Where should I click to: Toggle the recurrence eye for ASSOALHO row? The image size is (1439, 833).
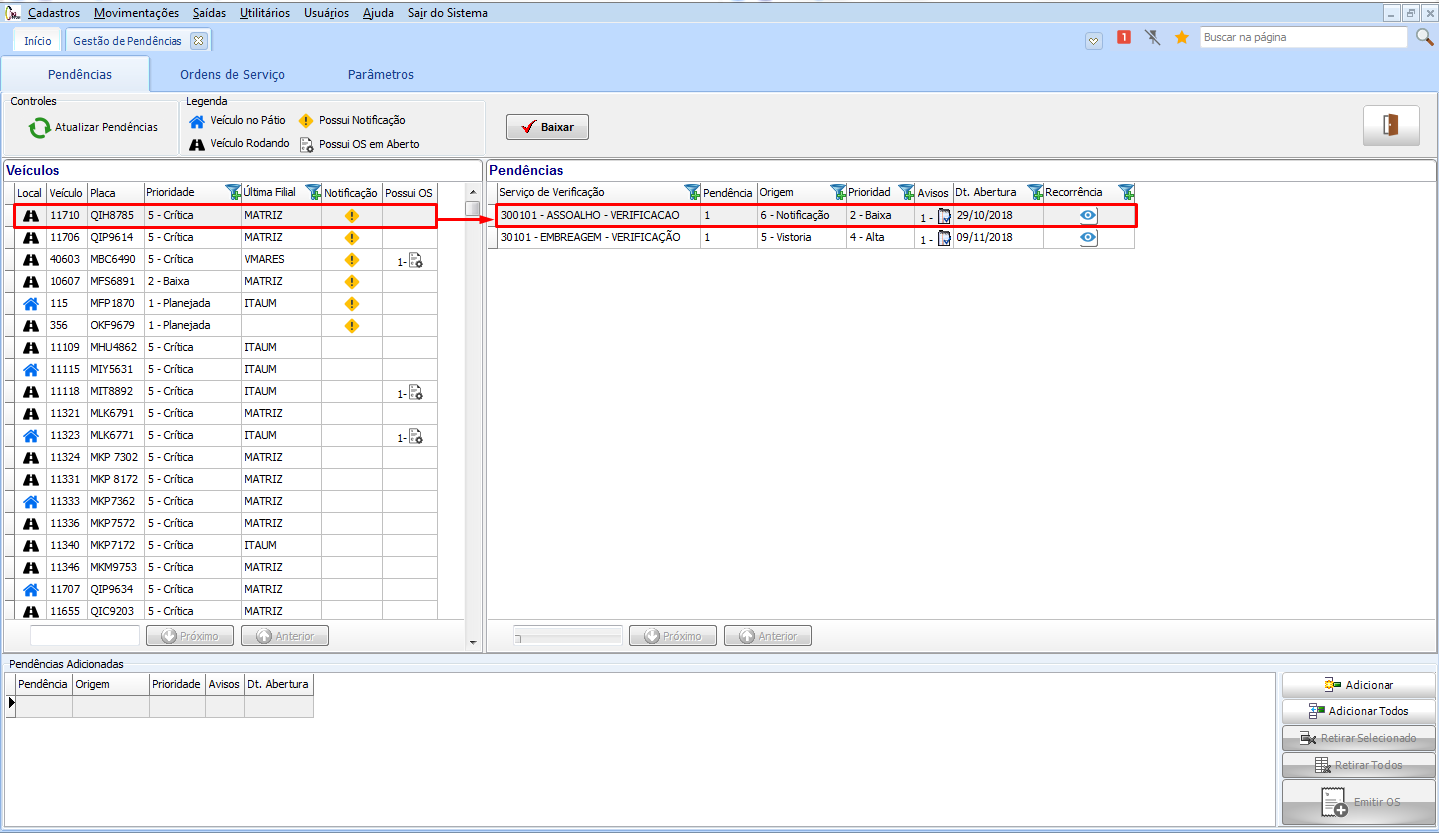[x=1088, y=215]
